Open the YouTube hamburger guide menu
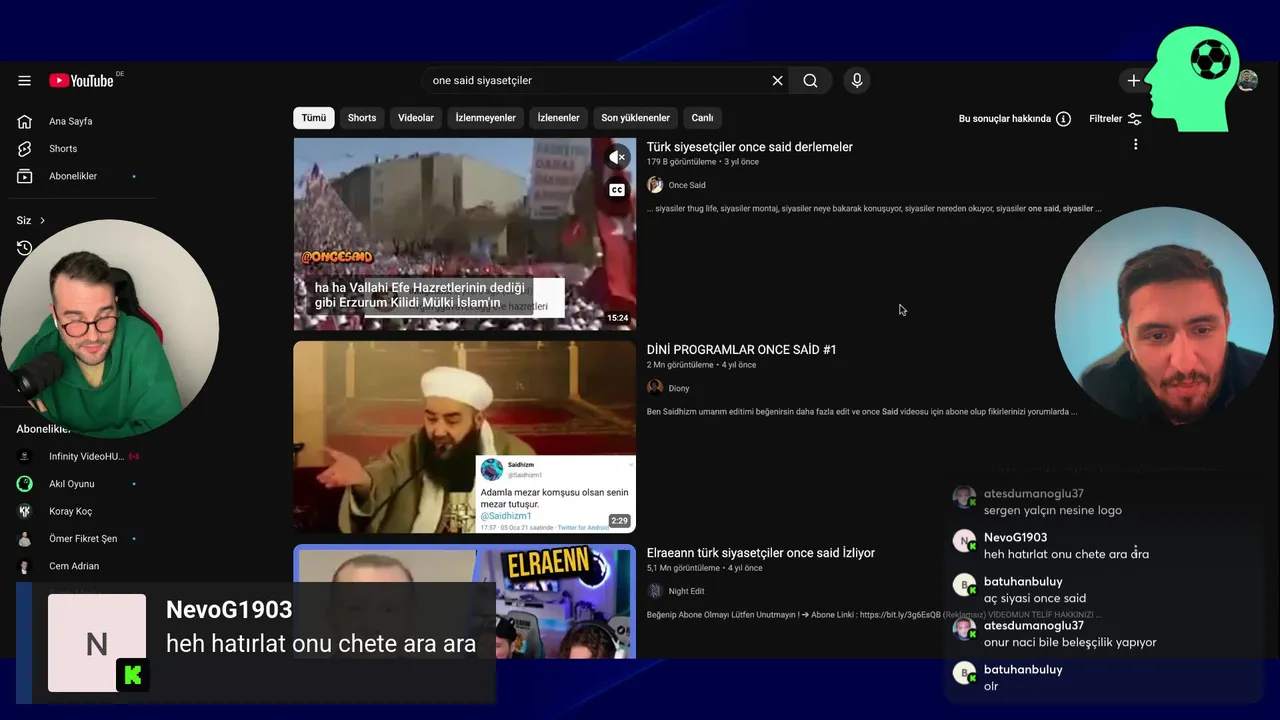 (x=24, y=81)
